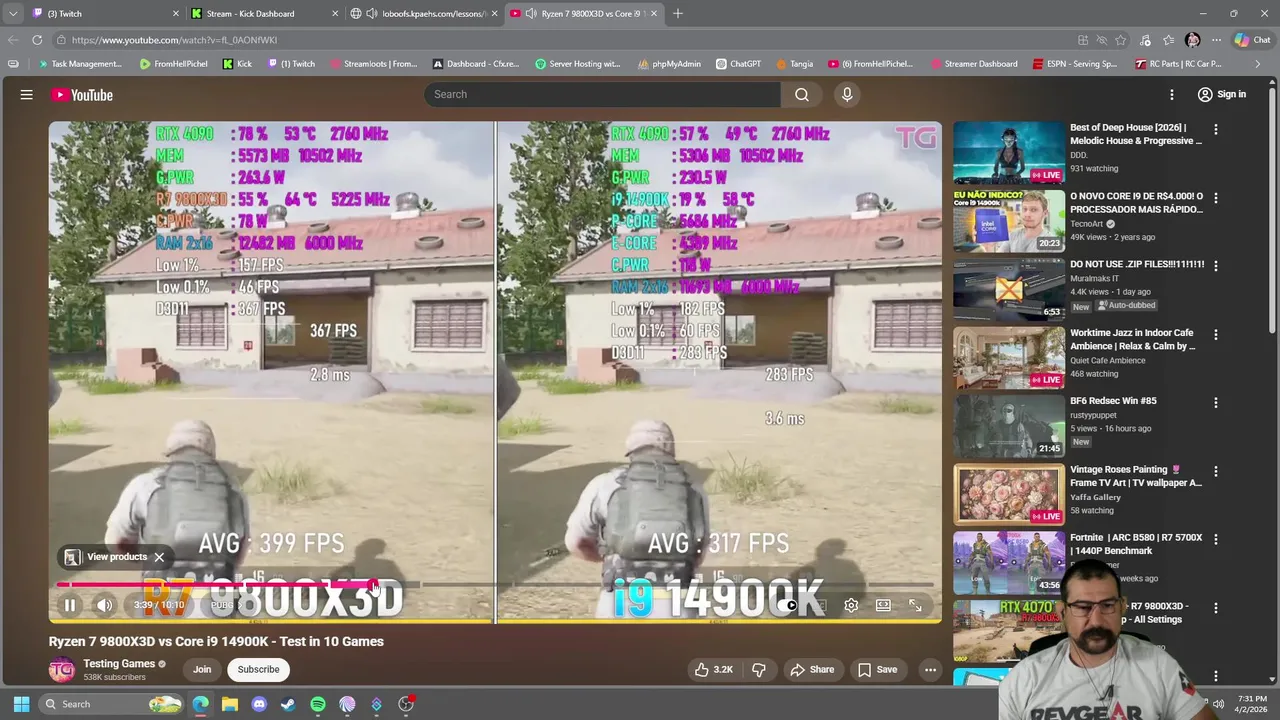Open the Streamloots bookmark
This screenshot has width=1280, height=720.
372,64
